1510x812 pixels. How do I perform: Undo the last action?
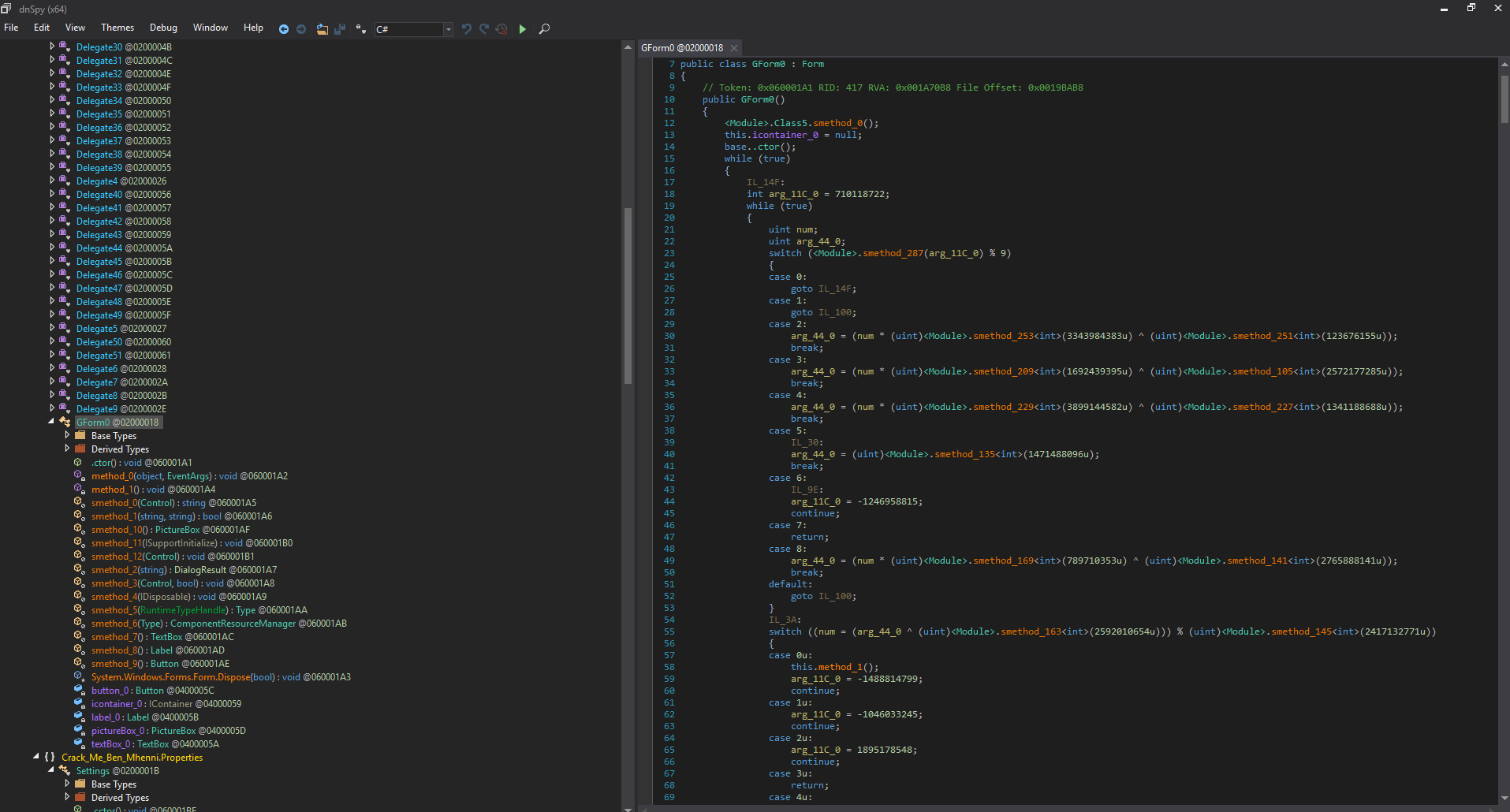[x=467, y=29]
